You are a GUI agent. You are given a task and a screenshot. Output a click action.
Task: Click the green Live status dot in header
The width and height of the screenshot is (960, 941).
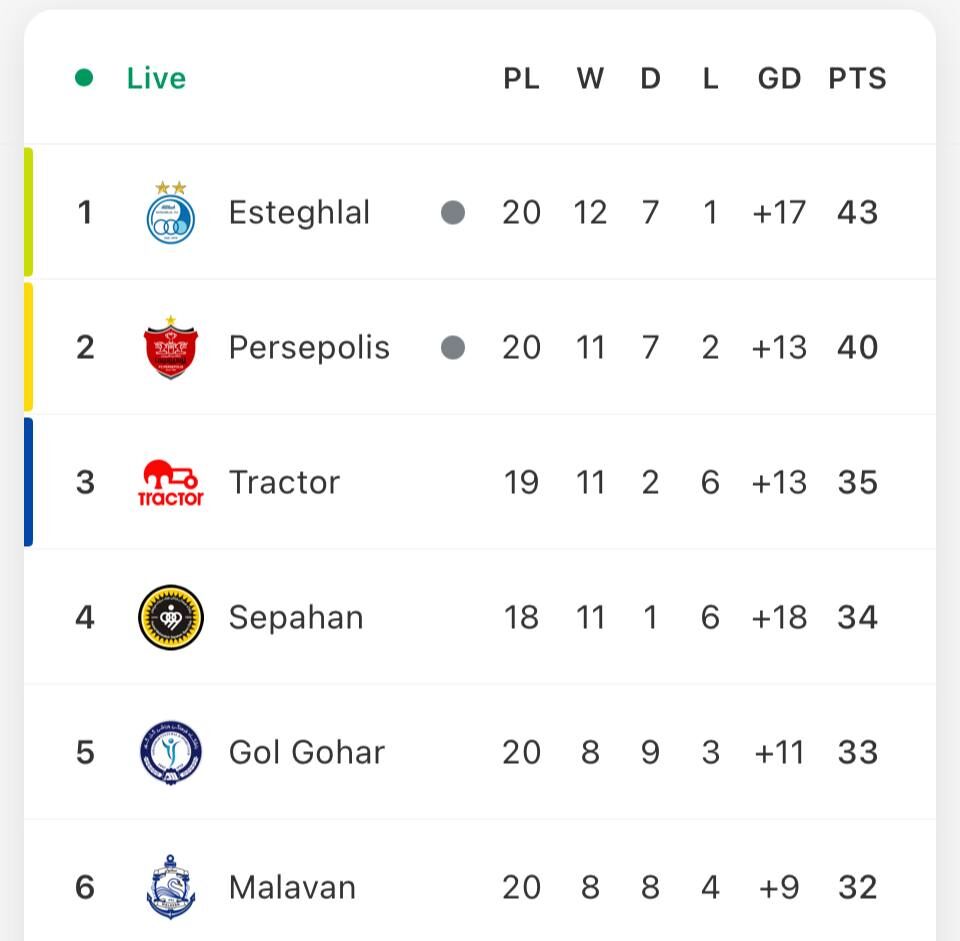coord(84,77)
